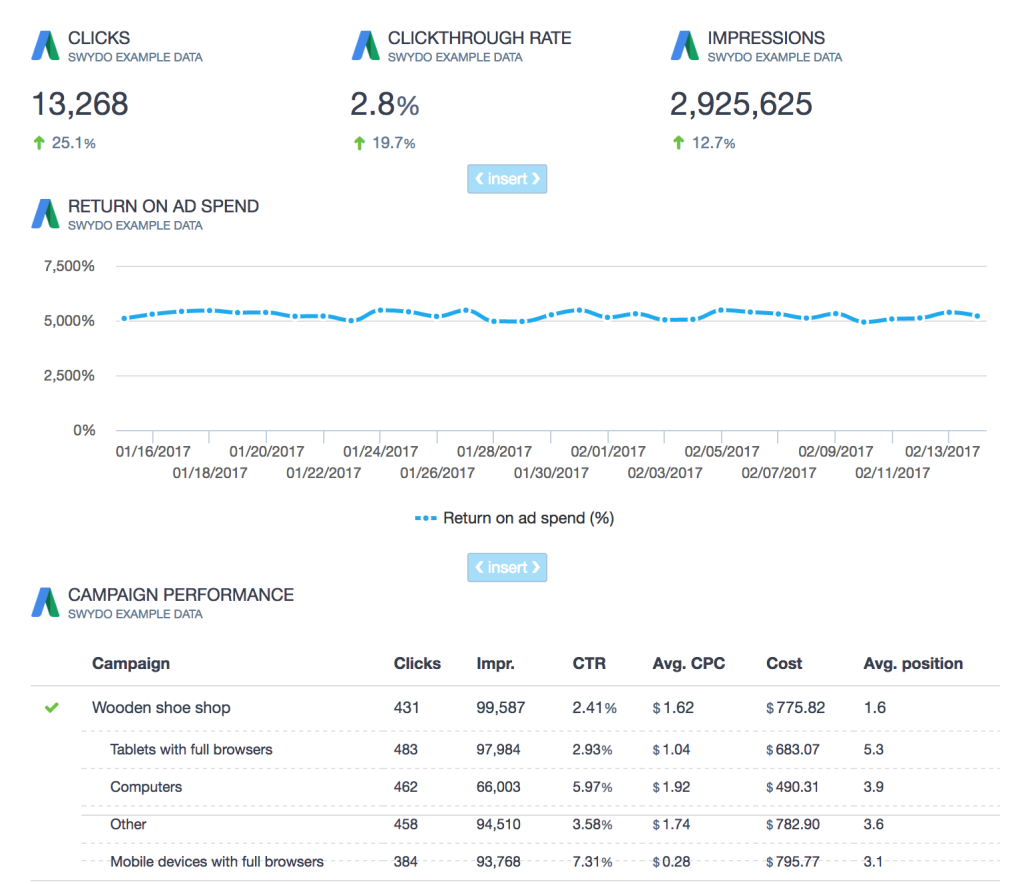Click the AdWords icon beside the Clicks title

[46, 46]
